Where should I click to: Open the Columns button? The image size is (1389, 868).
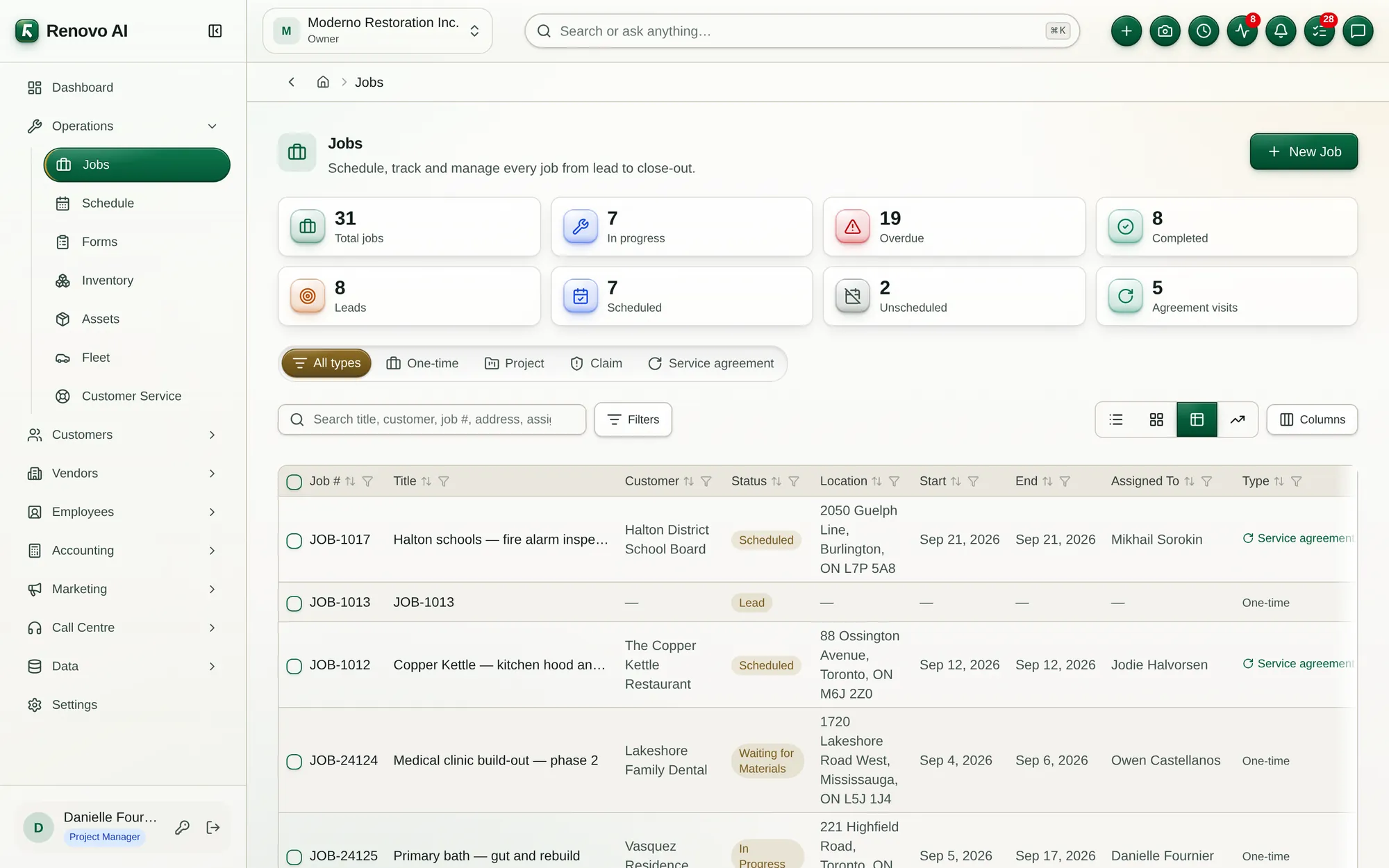pyautogui.click(x=1312, y=419)
